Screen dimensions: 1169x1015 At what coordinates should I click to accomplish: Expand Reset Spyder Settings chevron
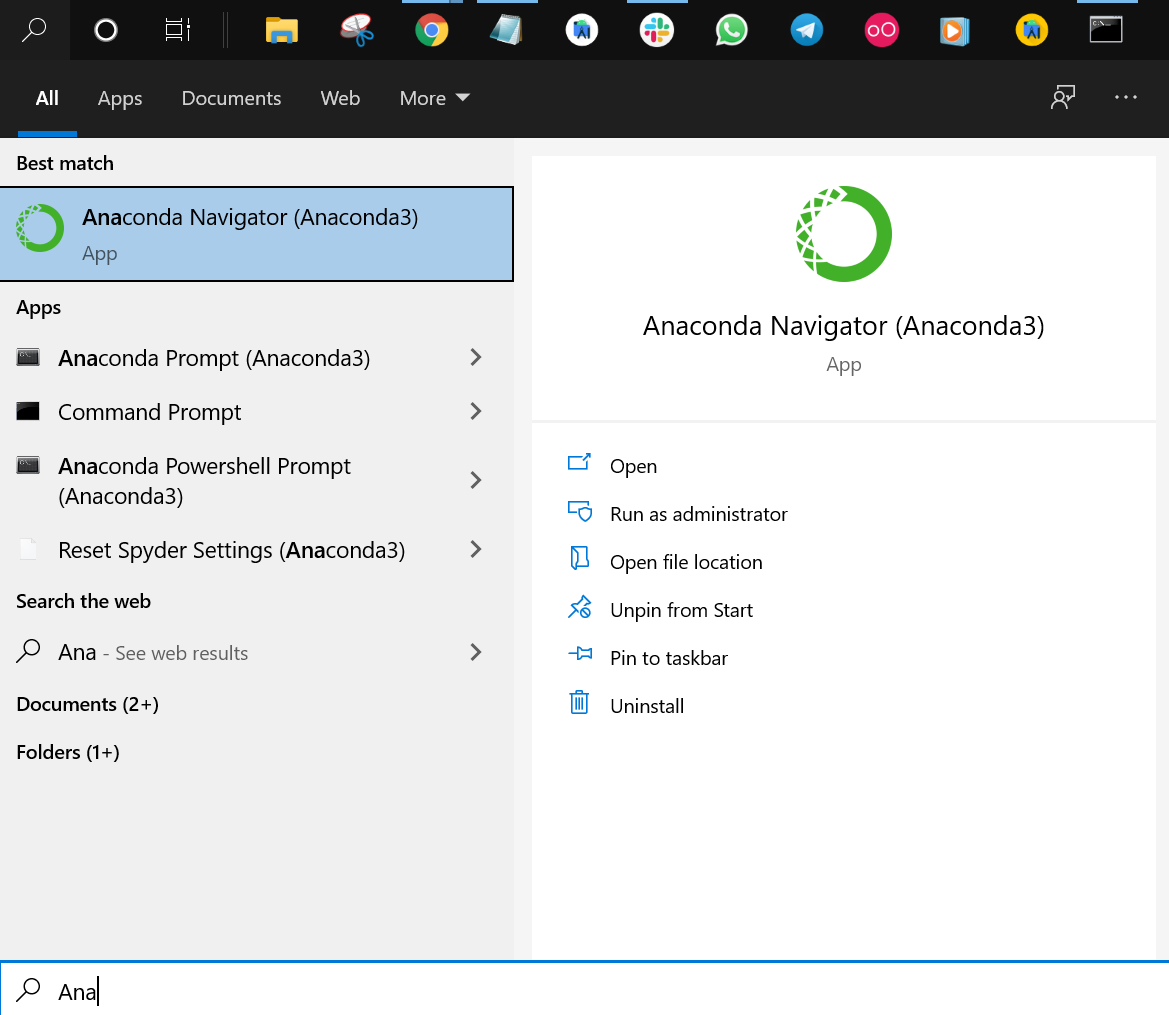(x=476, y=550)
